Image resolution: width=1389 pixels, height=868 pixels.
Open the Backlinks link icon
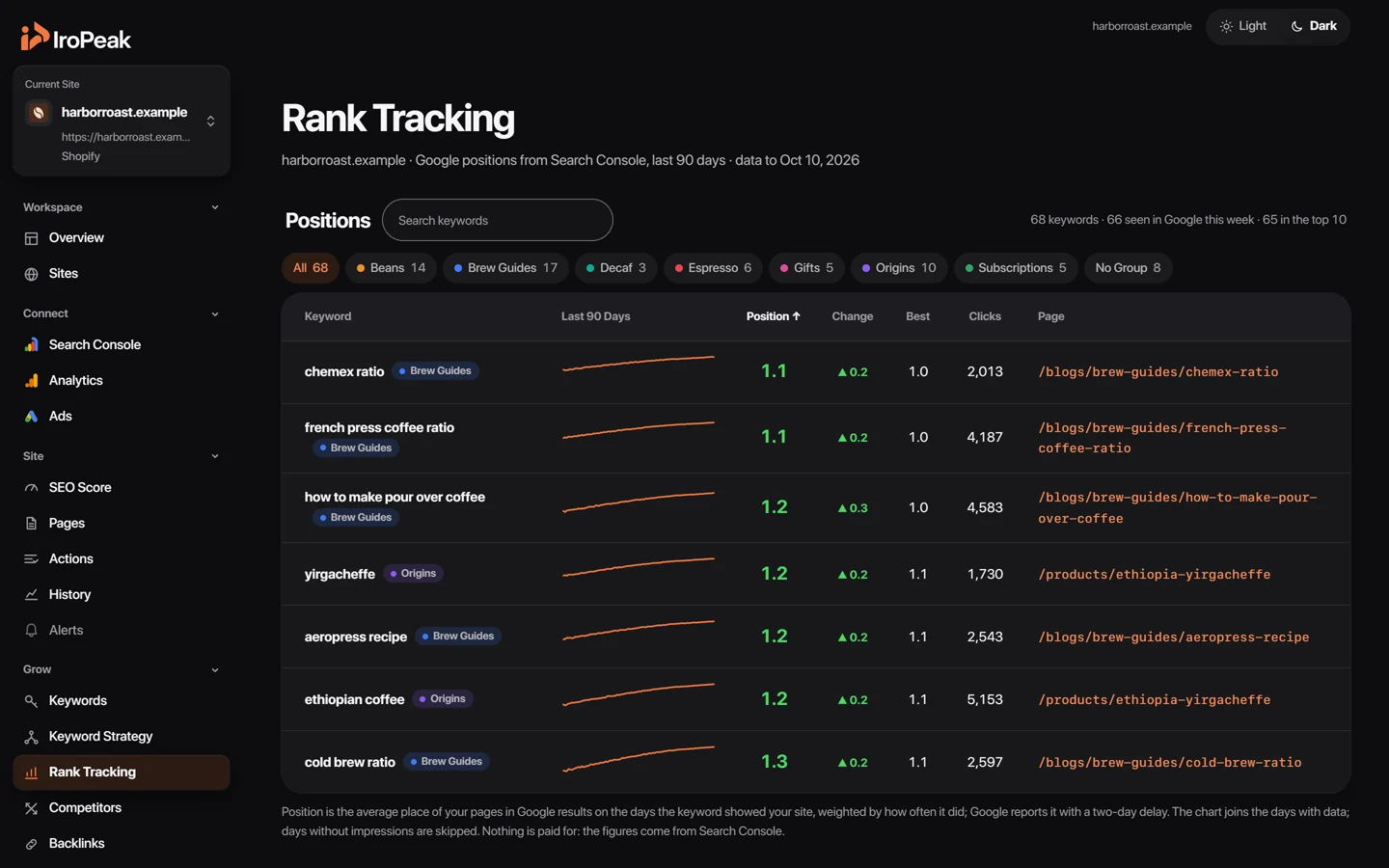point(31,844)
